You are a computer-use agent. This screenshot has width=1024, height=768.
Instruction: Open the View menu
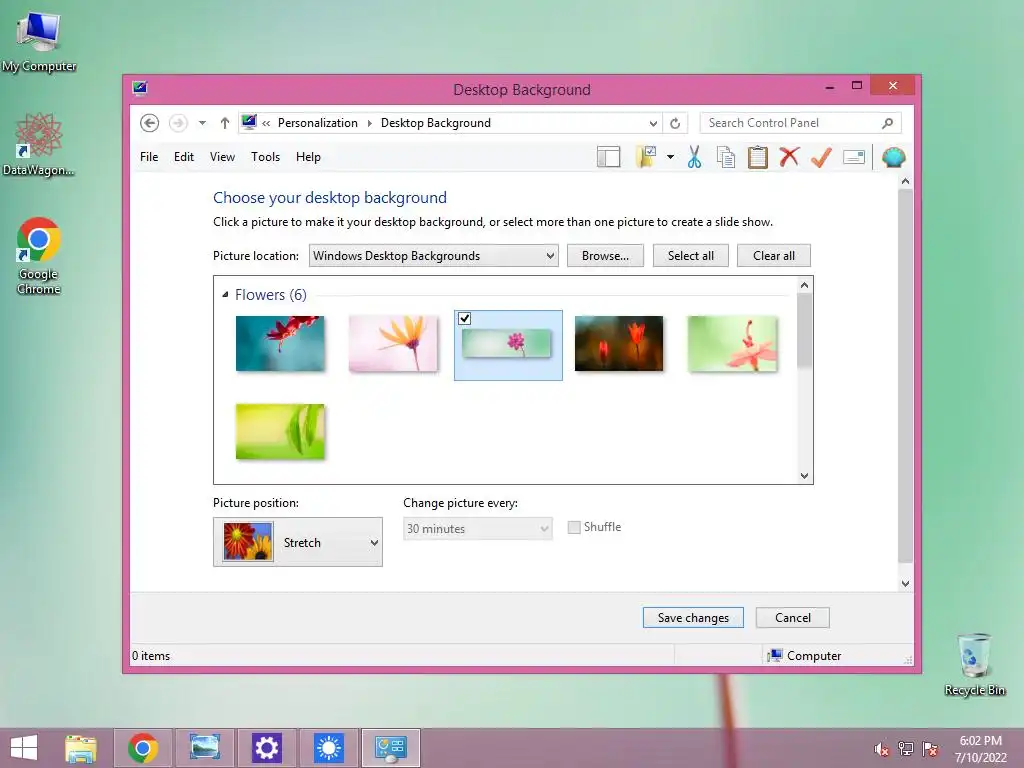(222, 157)
